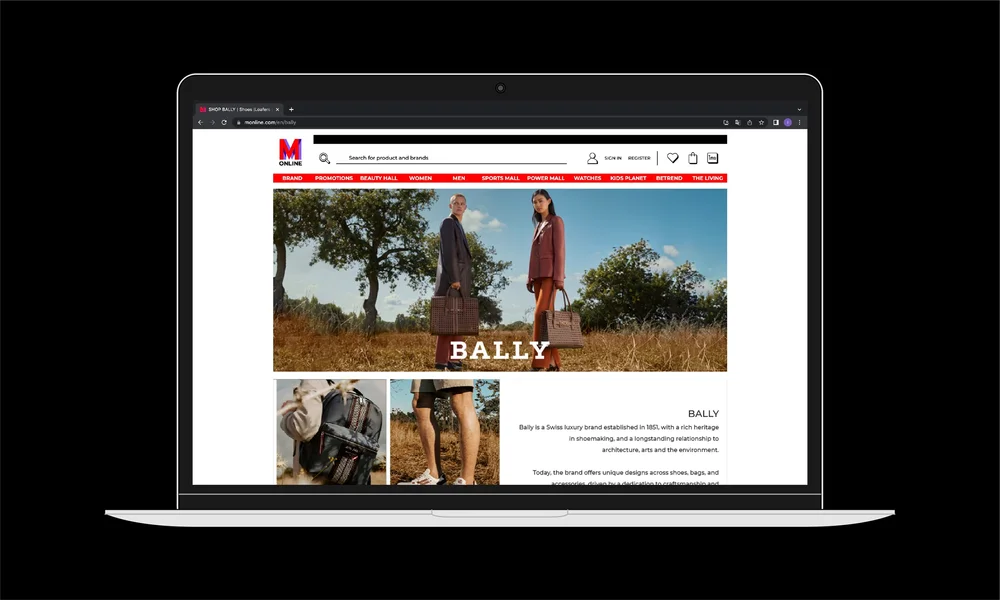Click the icon right of shopping bag
Screen dimensions: 1000x600
click(712, 157)
